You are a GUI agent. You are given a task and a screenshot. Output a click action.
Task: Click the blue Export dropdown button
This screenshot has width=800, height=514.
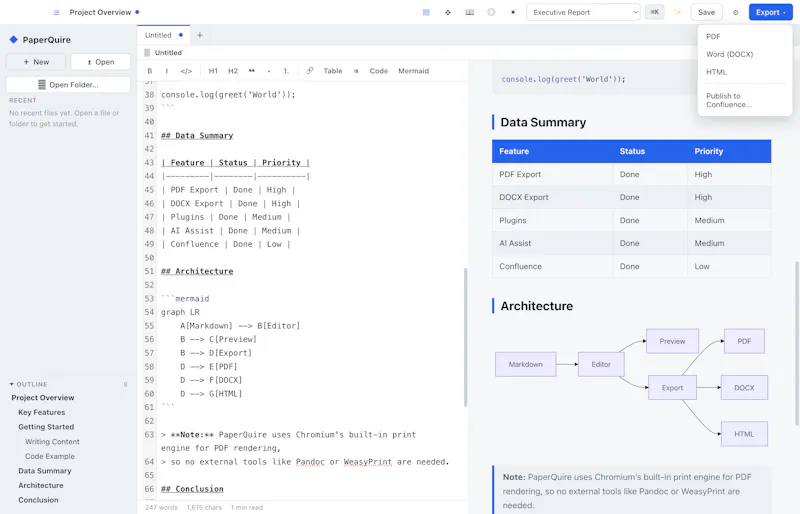click(x=770, y=12)
